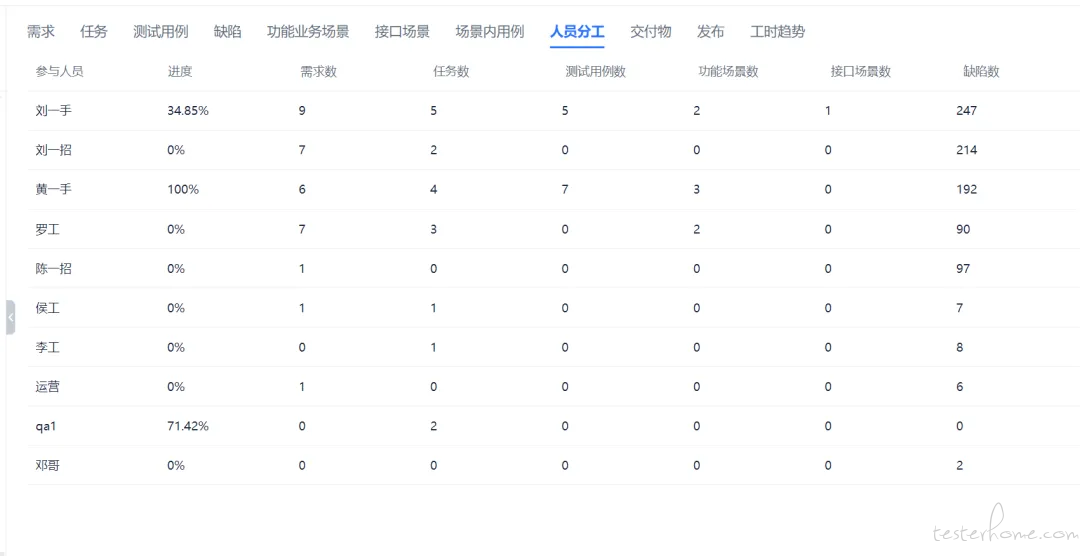Image resolution: width=1080 pixels, height=556 pixels.
Task: Click the 功能场景数 column header
Action: 729,72
